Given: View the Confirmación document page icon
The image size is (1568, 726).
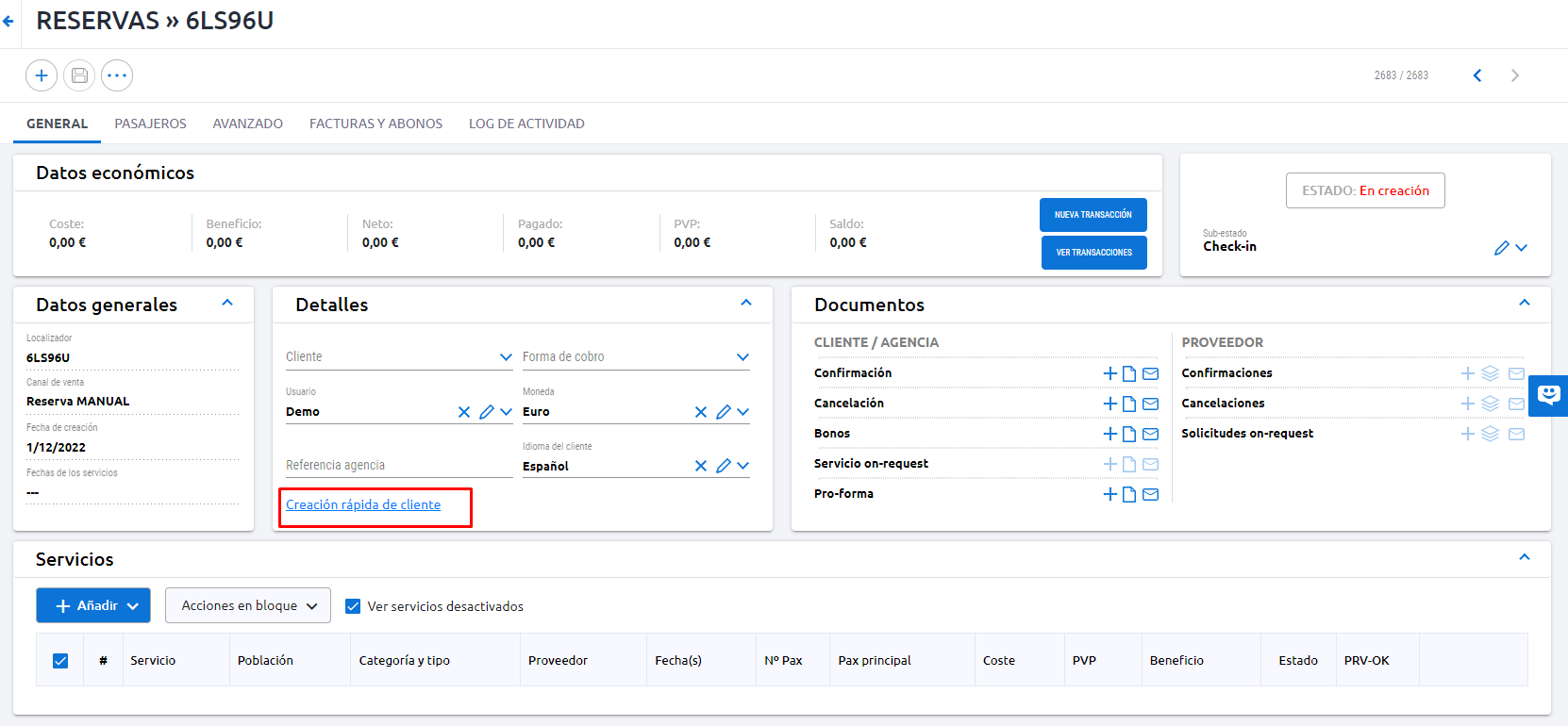Looking at the screenshot, I should point(1129,373).
